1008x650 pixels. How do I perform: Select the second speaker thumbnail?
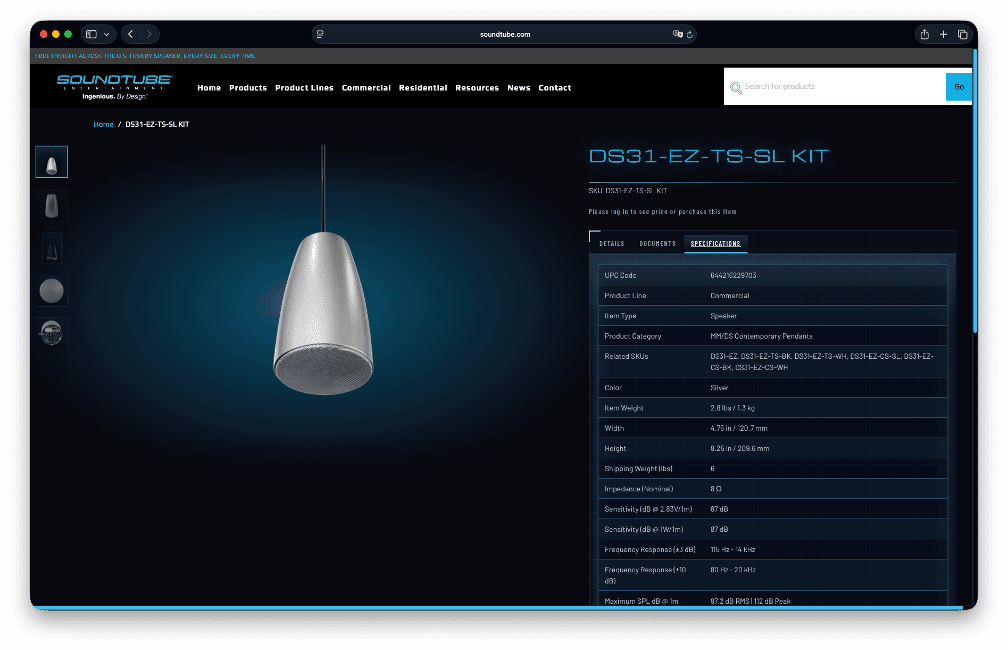coord(51,206)
